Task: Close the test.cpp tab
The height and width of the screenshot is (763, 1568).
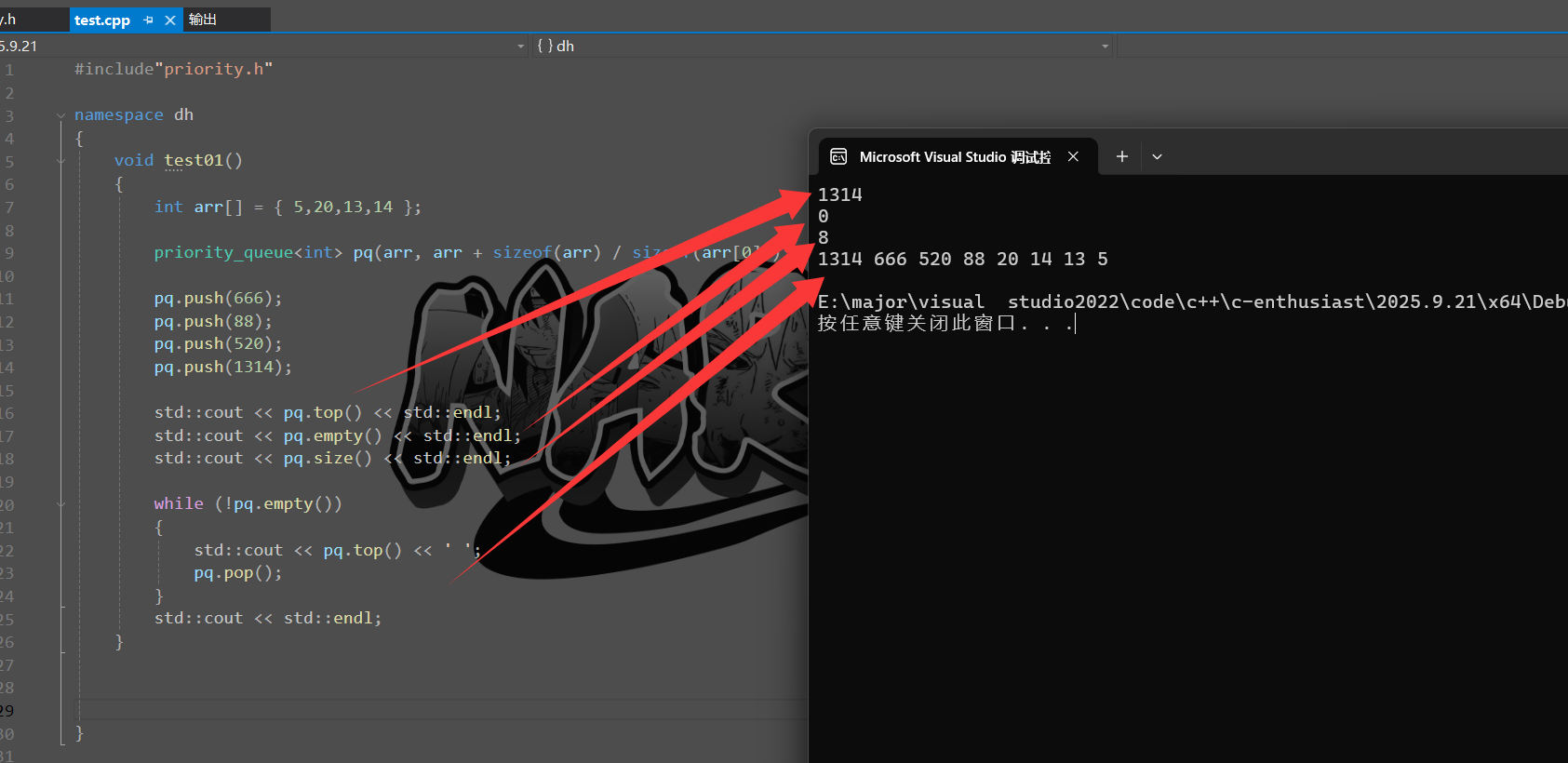Action: (170, 20)
